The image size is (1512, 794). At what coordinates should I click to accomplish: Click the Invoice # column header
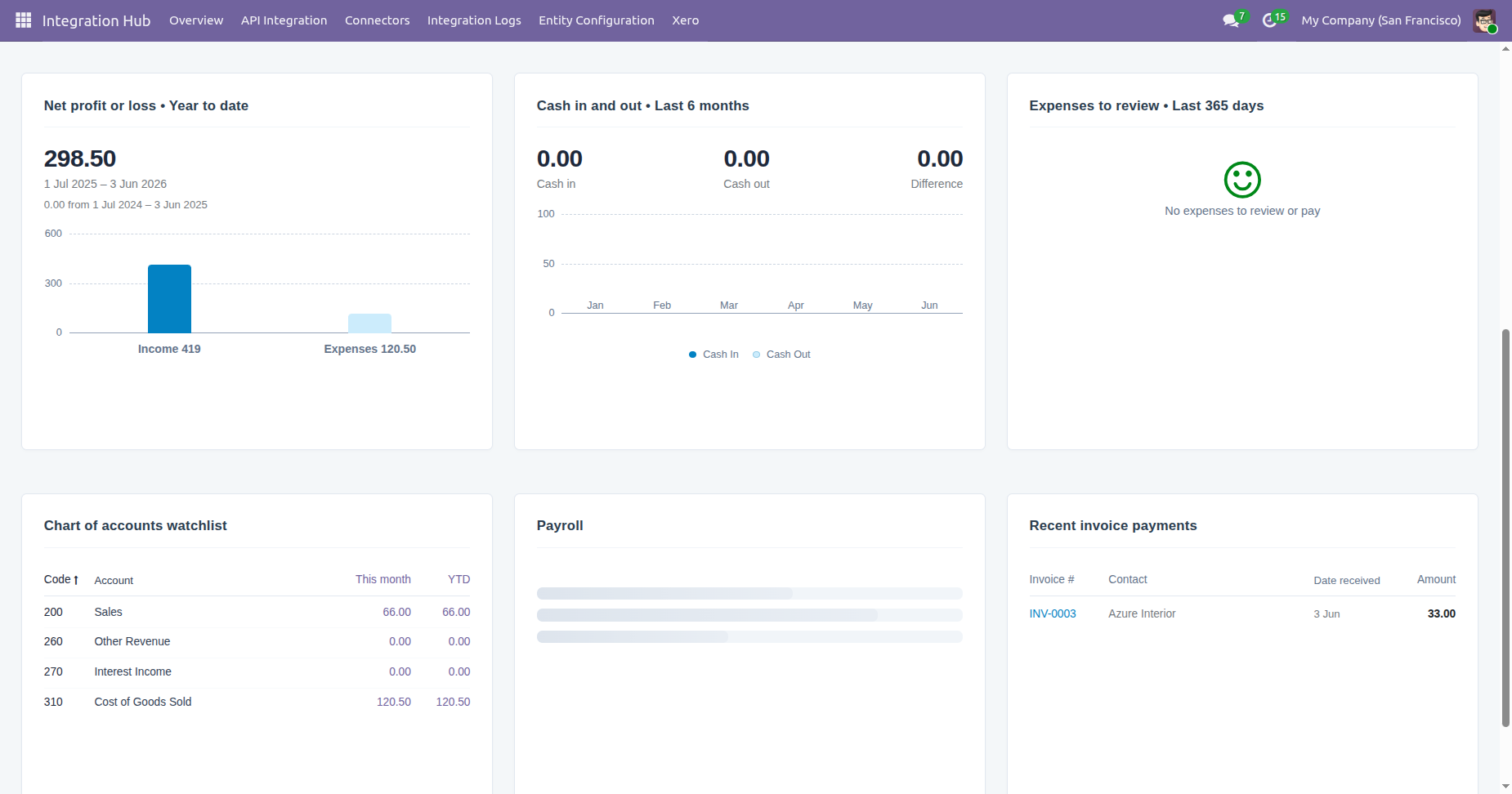pos(1051,579)
